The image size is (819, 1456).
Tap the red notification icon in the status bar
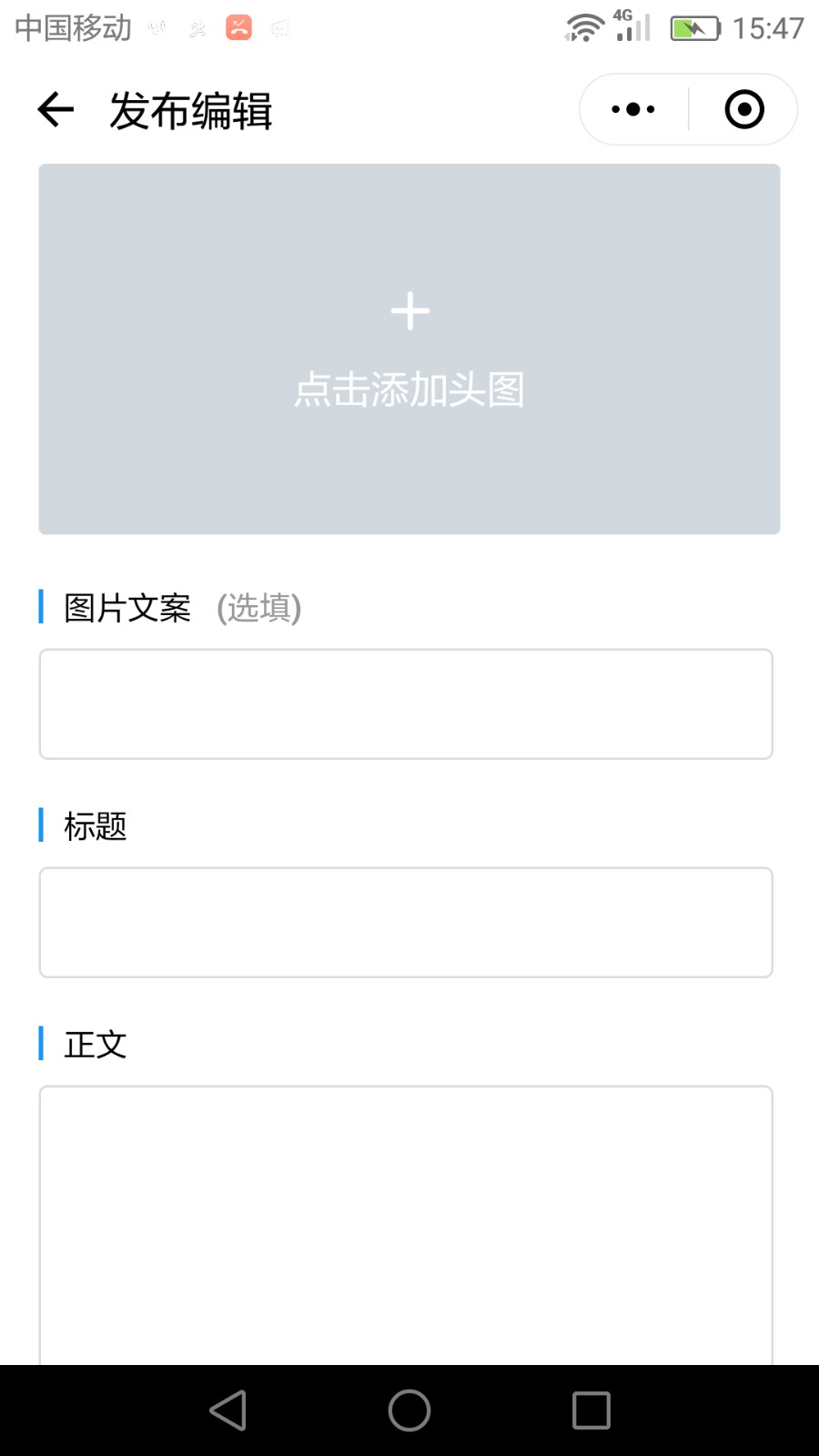pyautogui.click(x=238, y=27)
